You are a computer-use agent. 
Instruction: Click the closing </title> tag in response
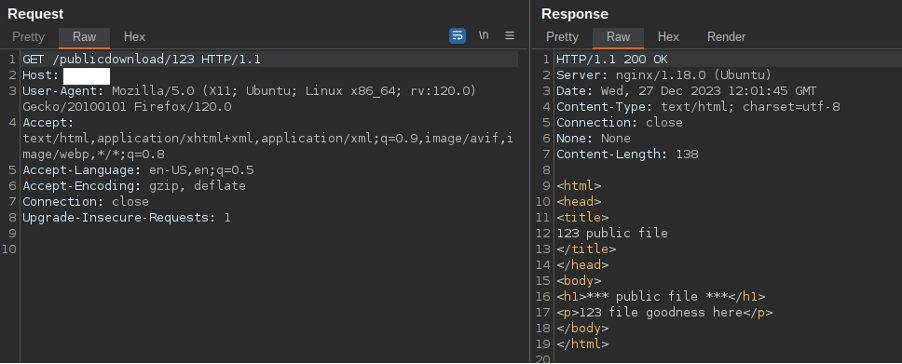tap(586, 249)
